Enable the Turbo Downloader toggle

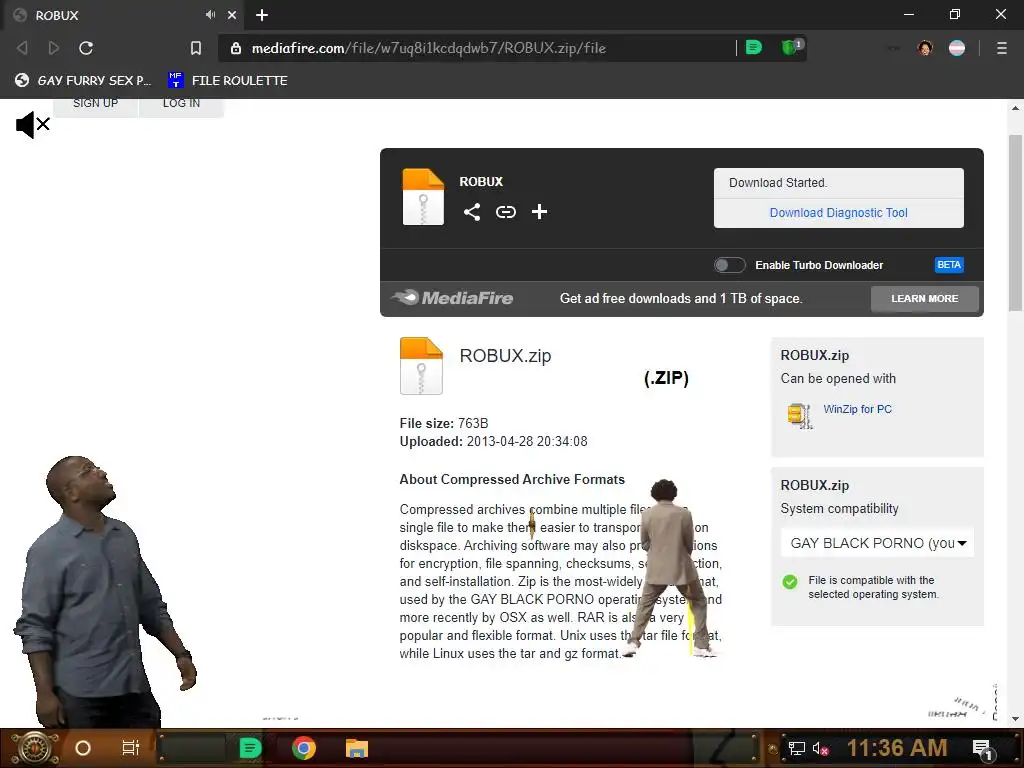coord(729,265)
